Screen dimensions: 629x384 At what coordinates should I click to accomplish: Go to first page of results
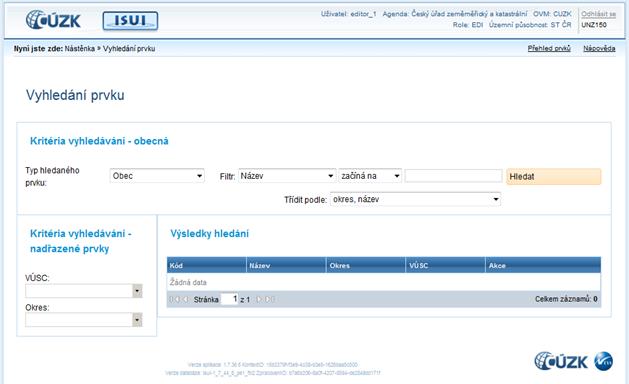(175, 299)
